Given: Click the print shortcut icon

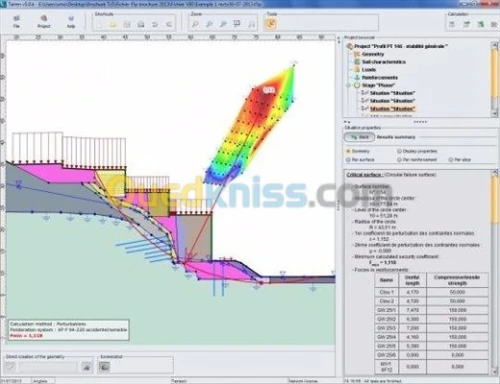Looking at the screenshot, I should click(141, 24).
